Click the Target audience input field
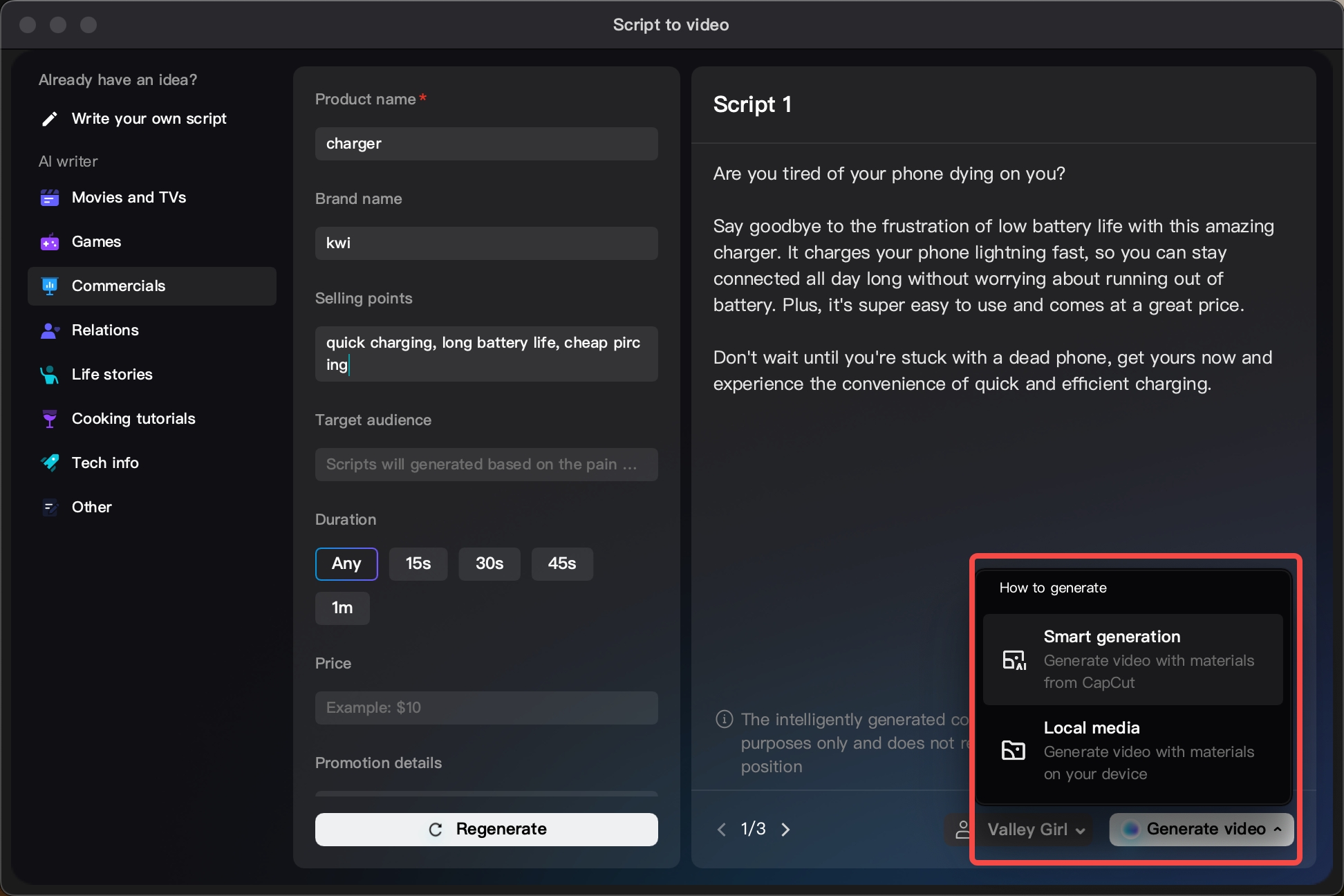Viewport: 1344px width, 896px height. [487, 465]
